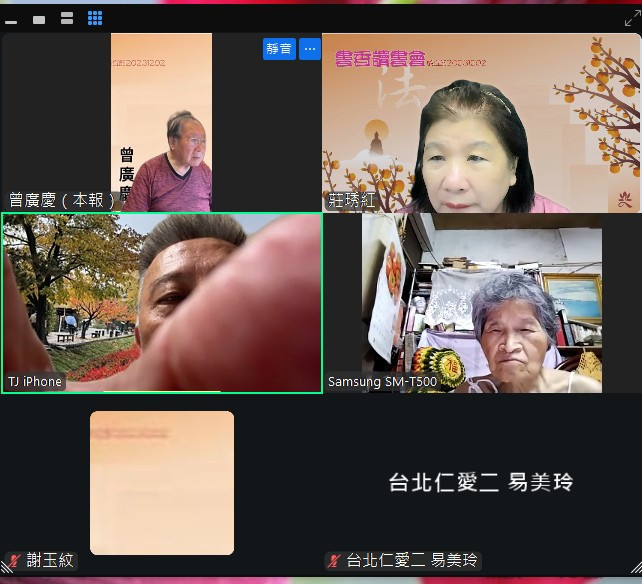This screenshot has width=642, height=584.
Task: Mute 曾廣慶 with the 靜音 button
Action: pyautogui.click(x=279, y=48)
